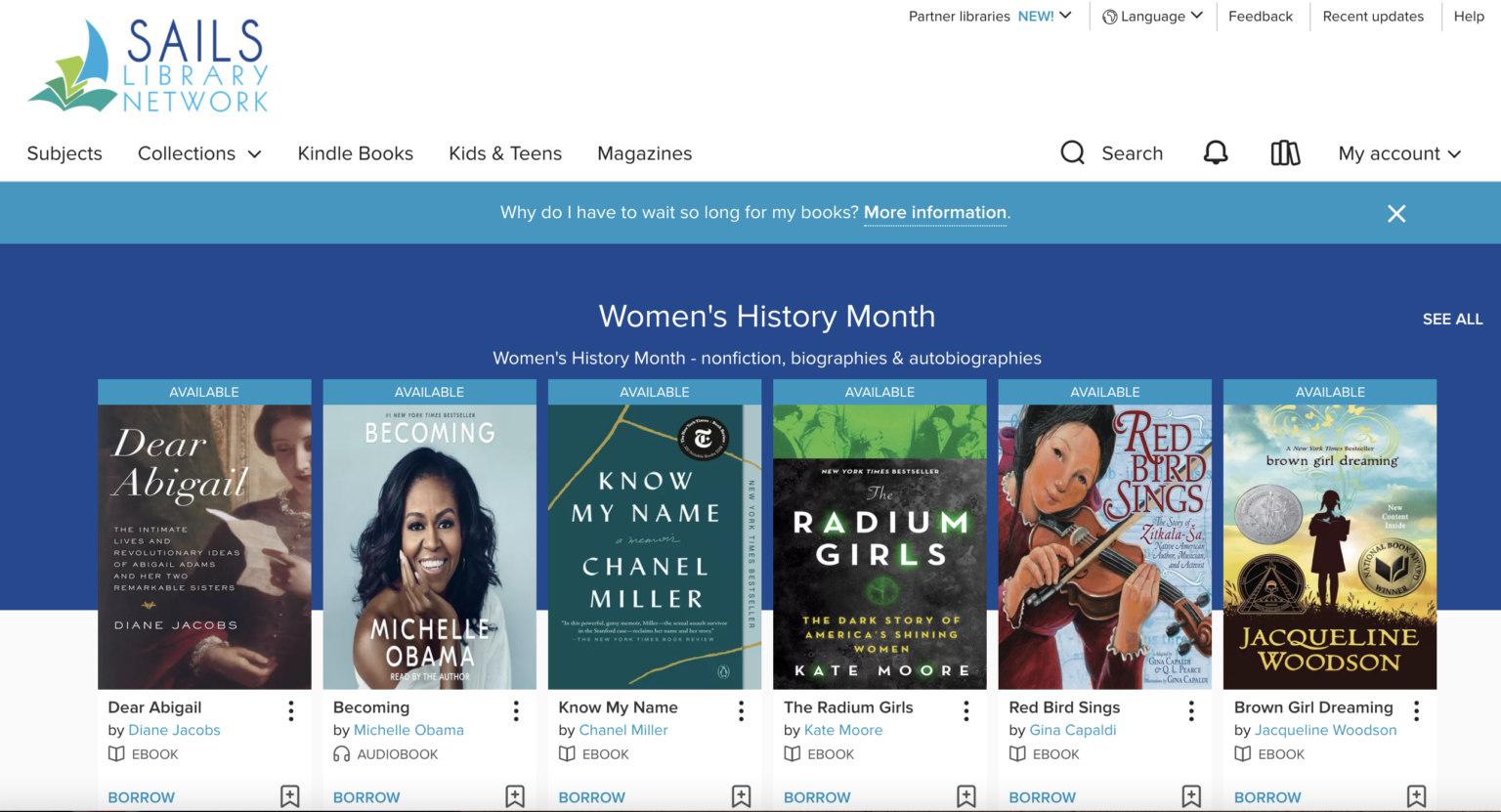The height and width of the screenshot is (812, 1501).
Task: Open the Dear Abigail cover image
Action: 204,547
